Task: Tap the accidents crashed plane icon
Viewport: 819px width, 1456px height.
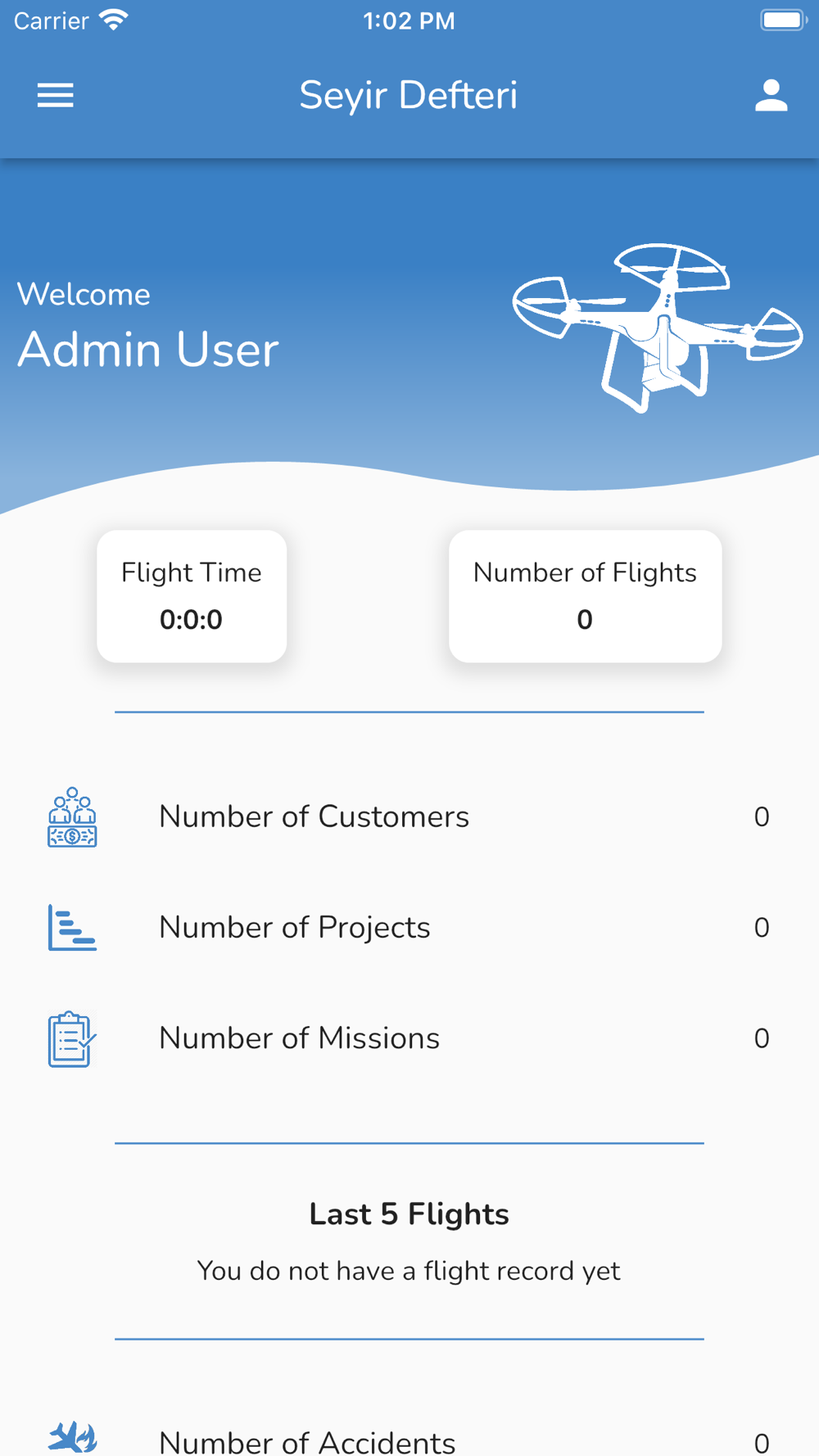Action: [x=72, y=1437]
